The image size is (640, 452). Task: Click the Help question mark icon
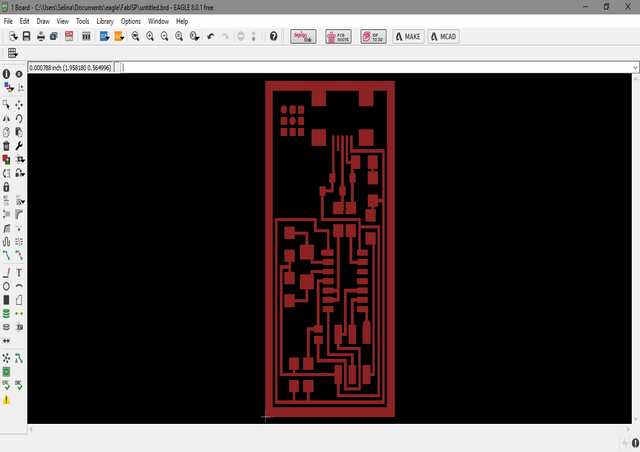click(x=273, y=36)
